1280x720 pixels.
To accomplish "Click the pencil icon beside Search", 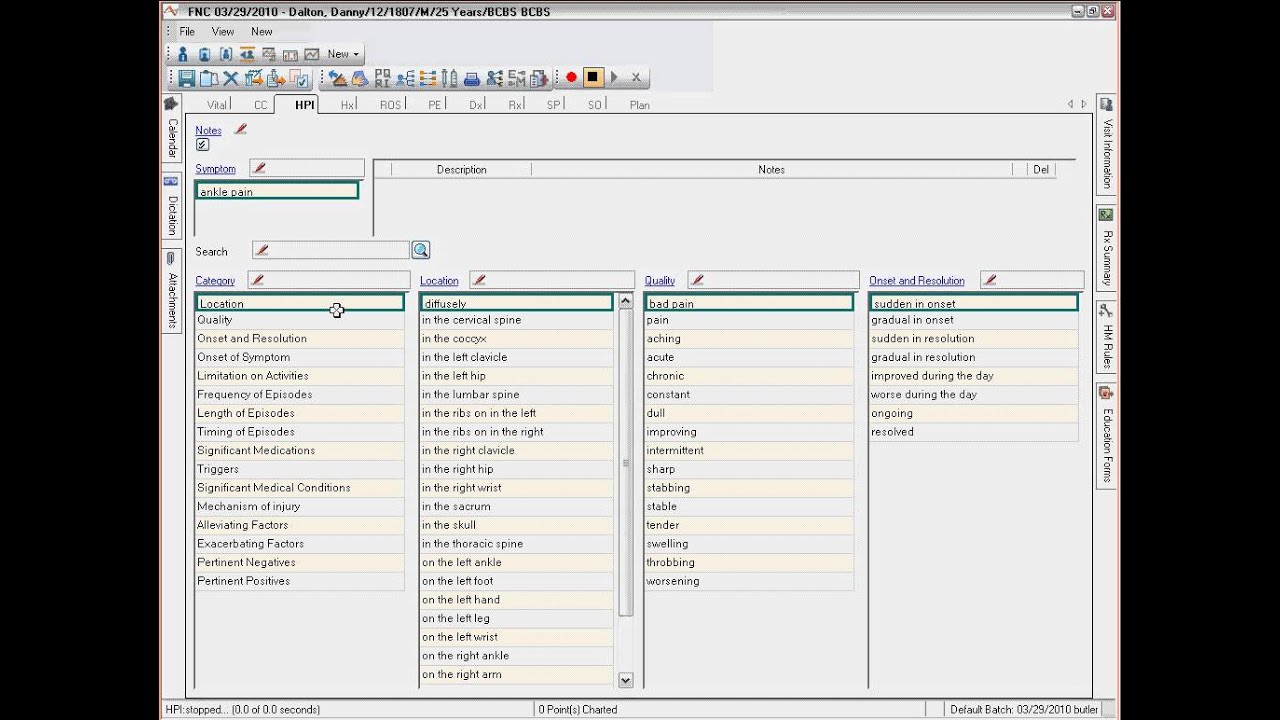I will pyautogui.click(x=262, y=250).
